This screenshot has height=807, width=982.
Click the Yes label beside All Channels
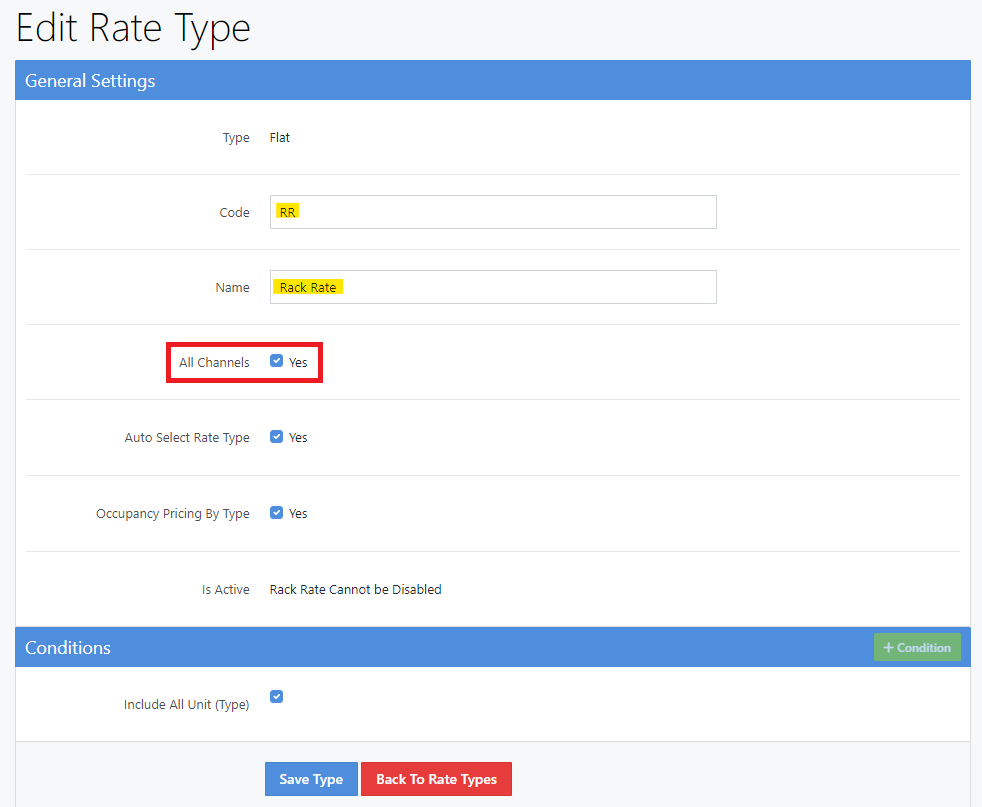coord(298,362)
